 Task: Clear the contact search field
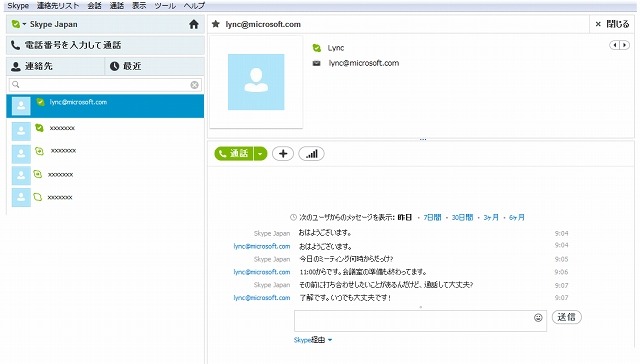(195, 85)
